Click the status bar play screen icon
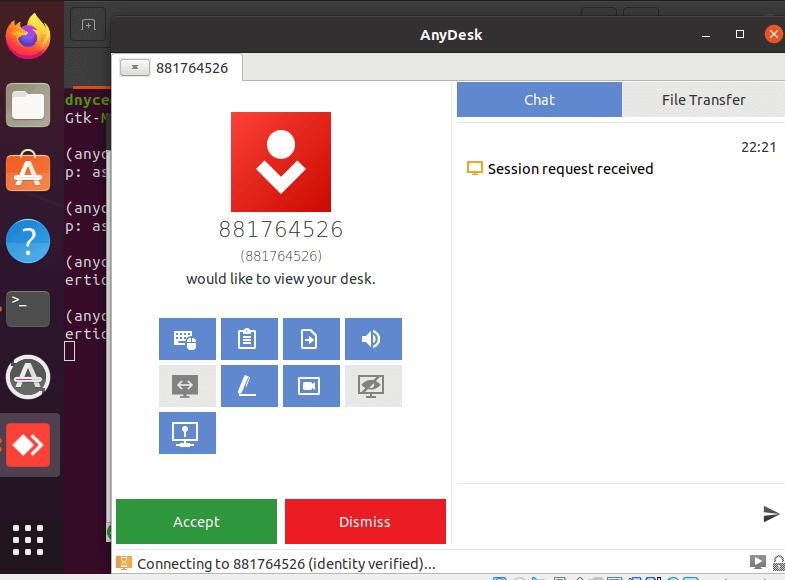 click(757, 562)
